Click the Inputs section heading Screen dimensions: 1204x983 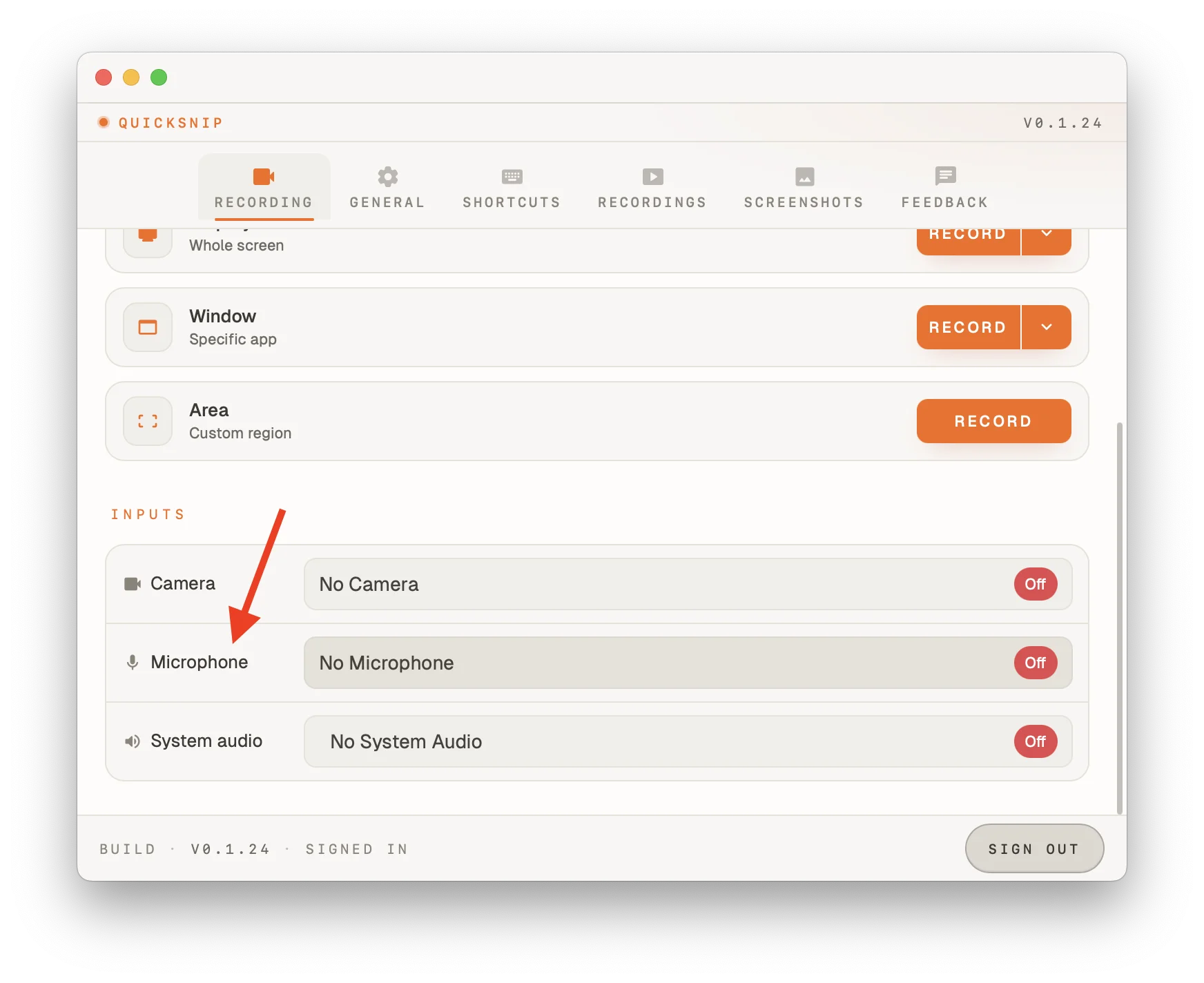point(148,514)
